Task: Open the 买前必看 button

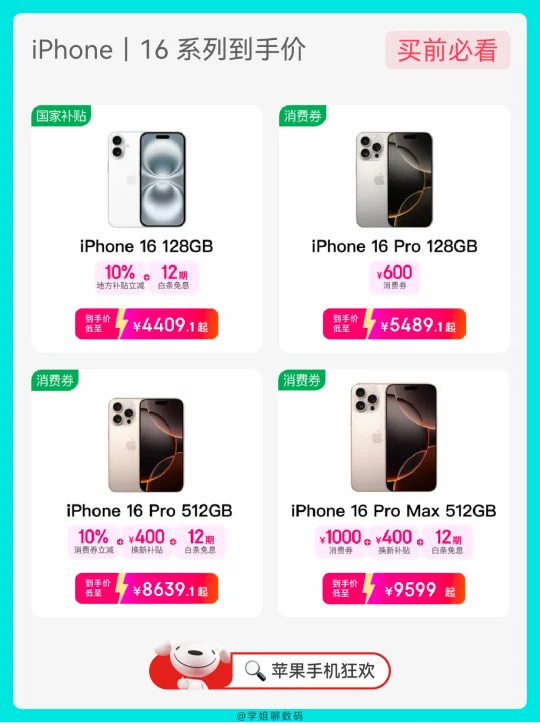Action: point(448,50)
